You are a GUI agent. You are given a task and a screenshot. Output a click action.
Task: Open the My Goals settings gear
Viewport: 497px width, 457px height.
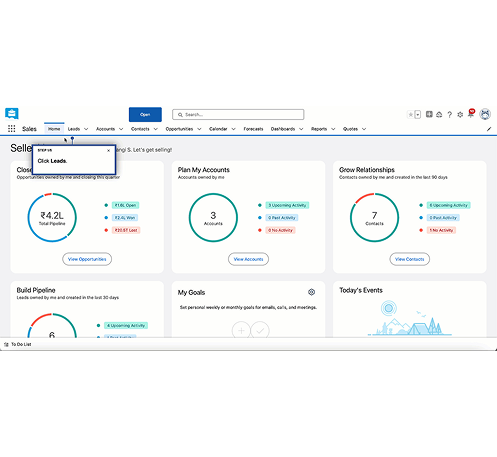[x=311, y=292]
